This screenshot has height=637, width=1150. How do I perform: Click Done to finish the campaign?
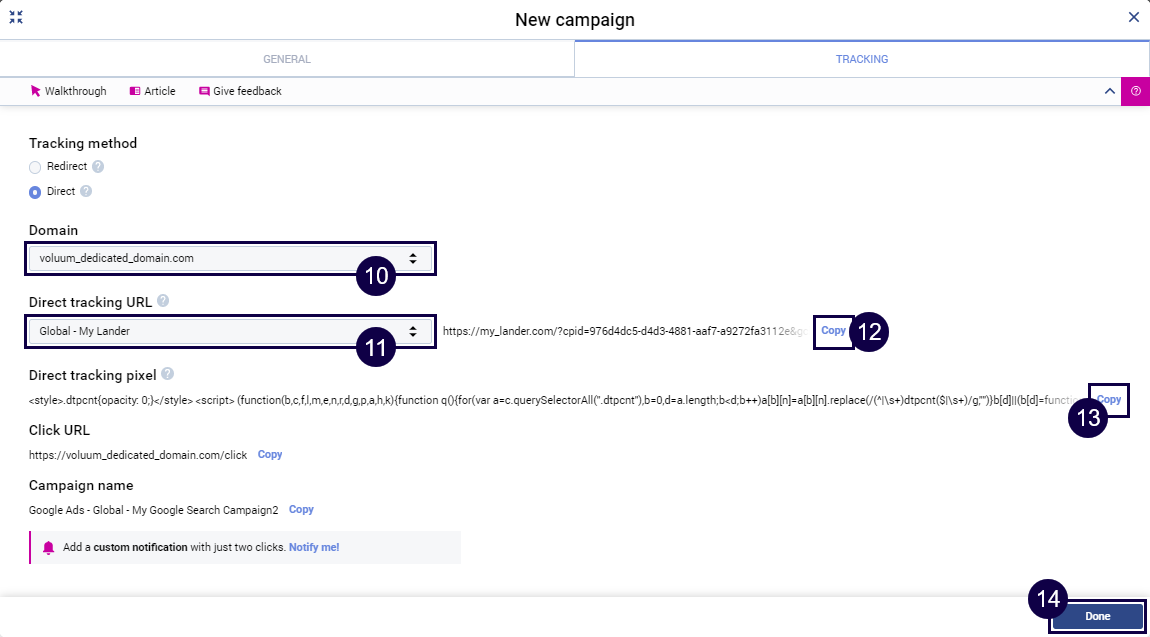coord(1097,616)
